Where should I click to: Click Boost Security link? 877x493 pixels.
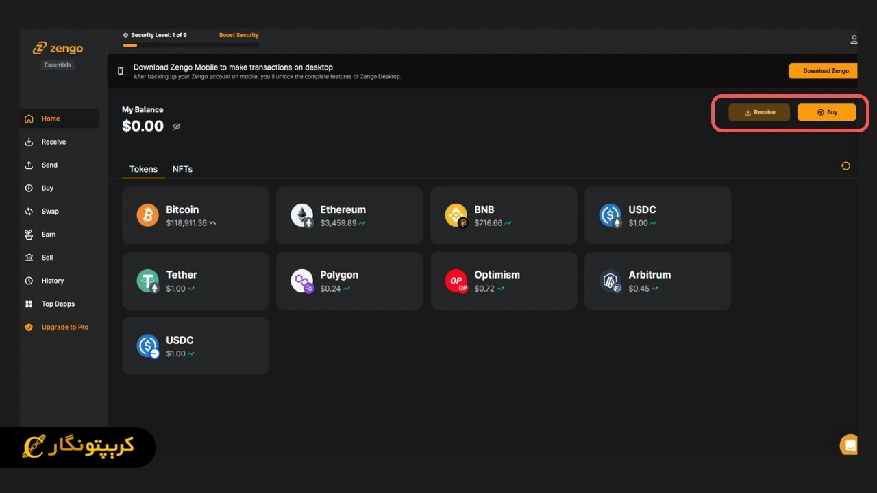tap(239, 35)
